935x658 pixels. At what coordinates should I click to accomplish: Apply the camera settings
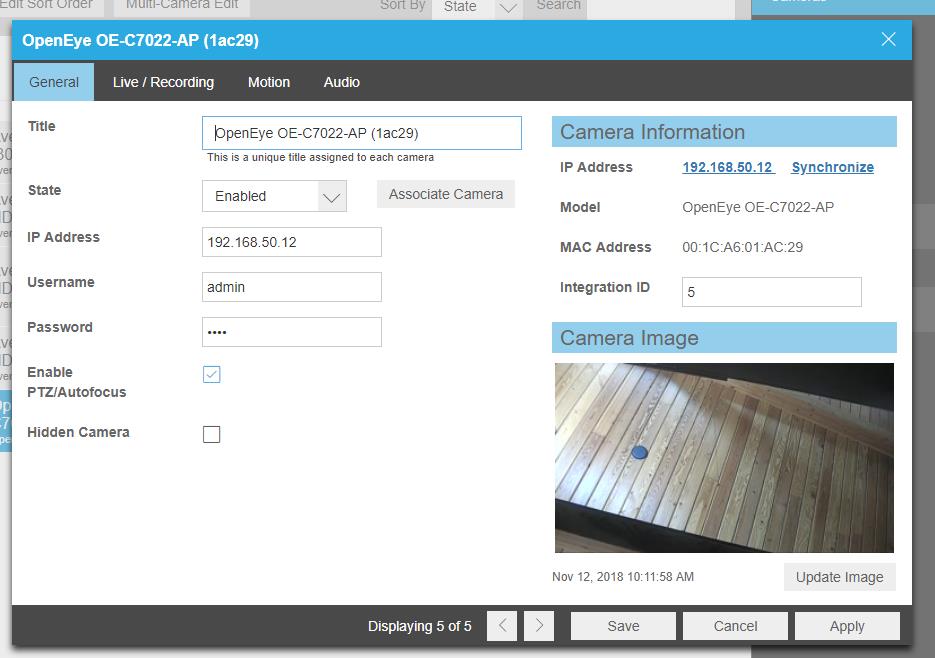coord(847,626)
